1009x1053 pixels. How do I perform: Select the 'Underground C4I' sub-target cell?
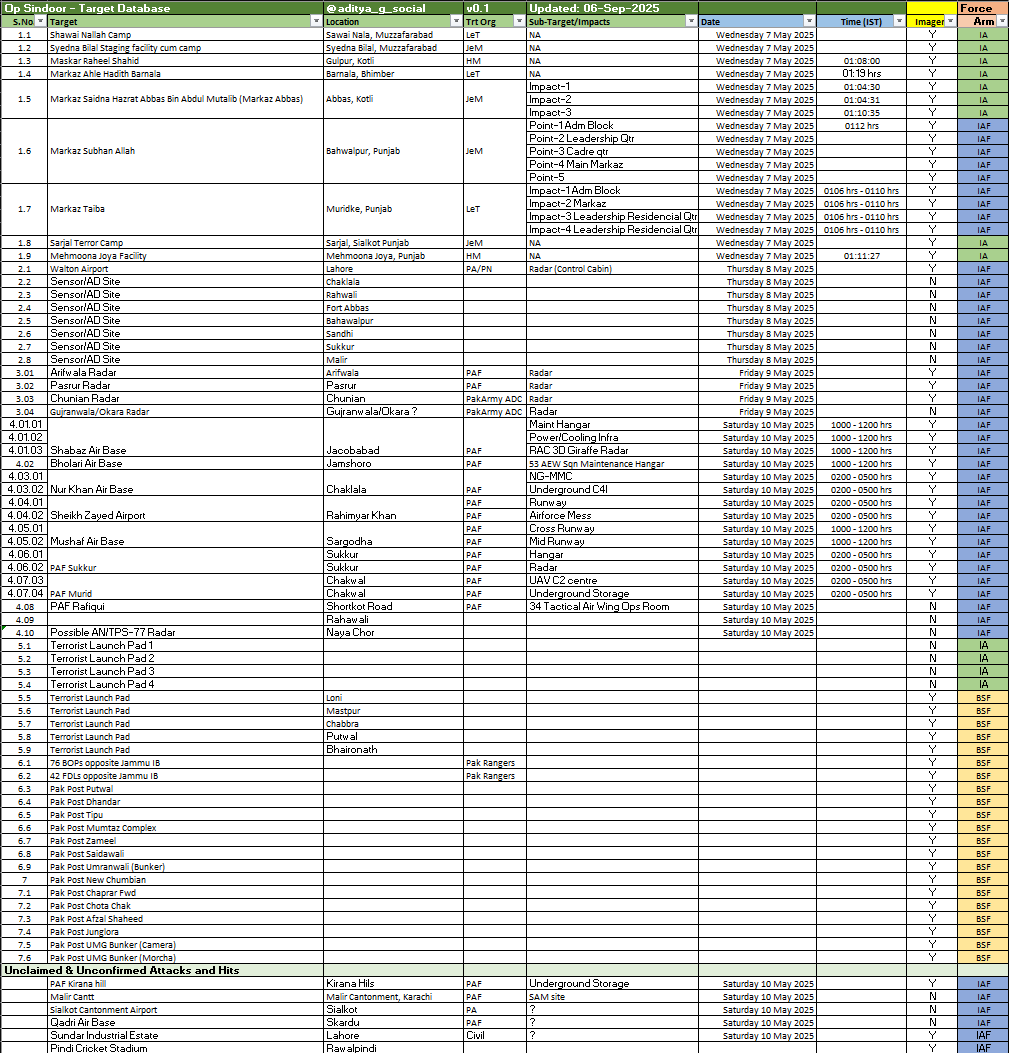pos(613,490)
